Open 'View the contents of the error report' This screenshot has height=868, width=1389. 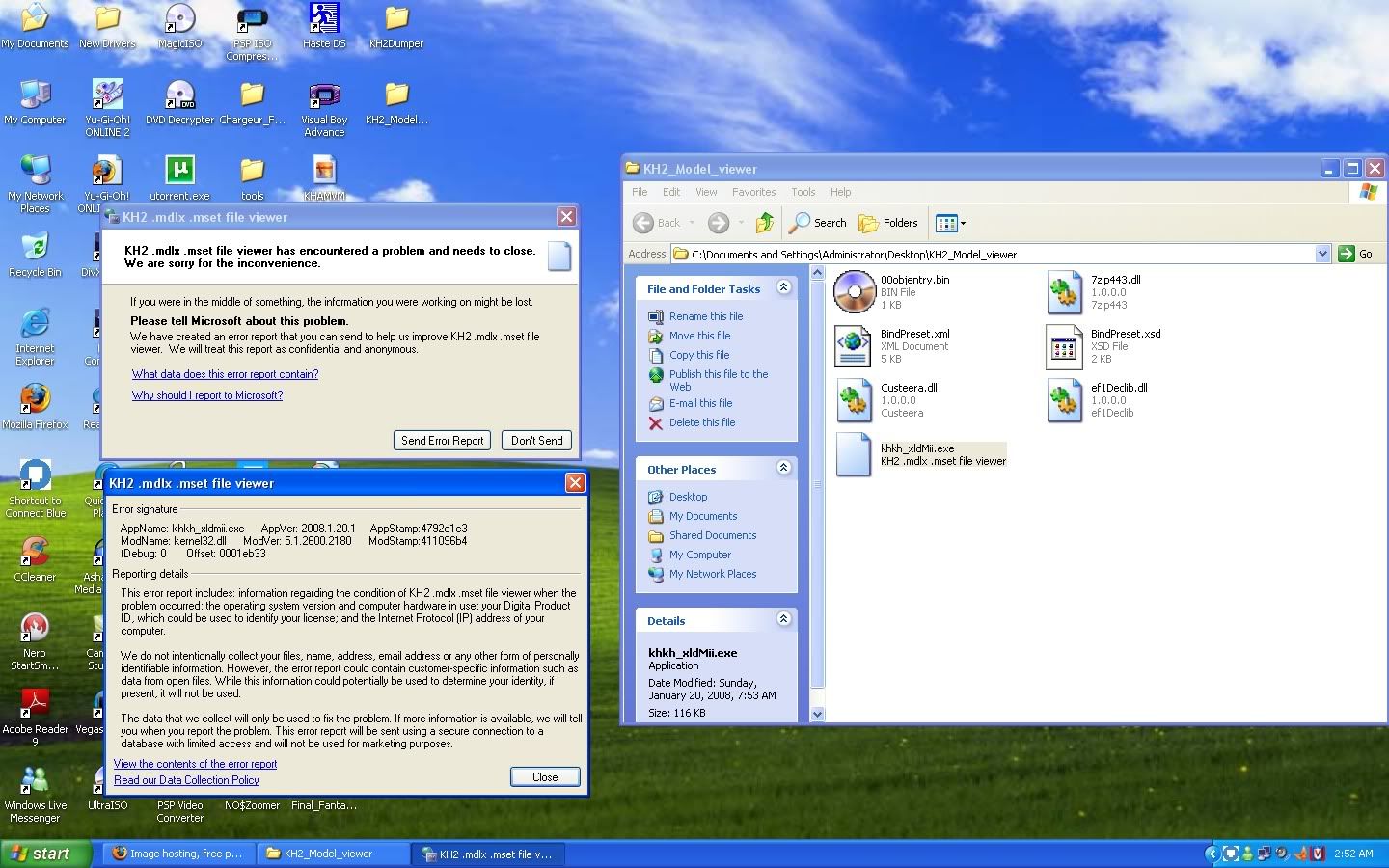pyautogui.click(x=195, y=764)
